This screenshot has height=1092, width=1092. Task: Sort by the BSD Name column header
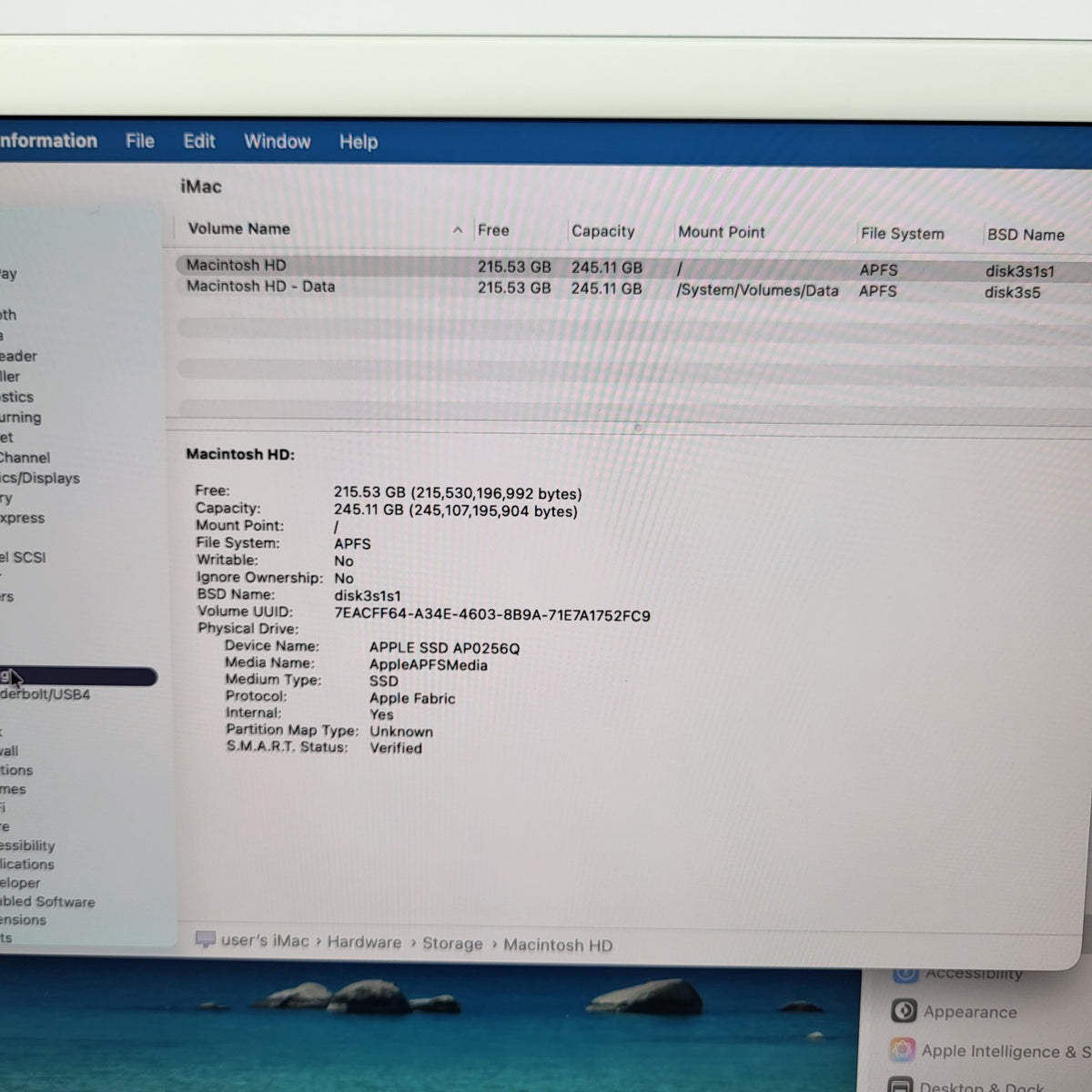(x=1026, y=235)
